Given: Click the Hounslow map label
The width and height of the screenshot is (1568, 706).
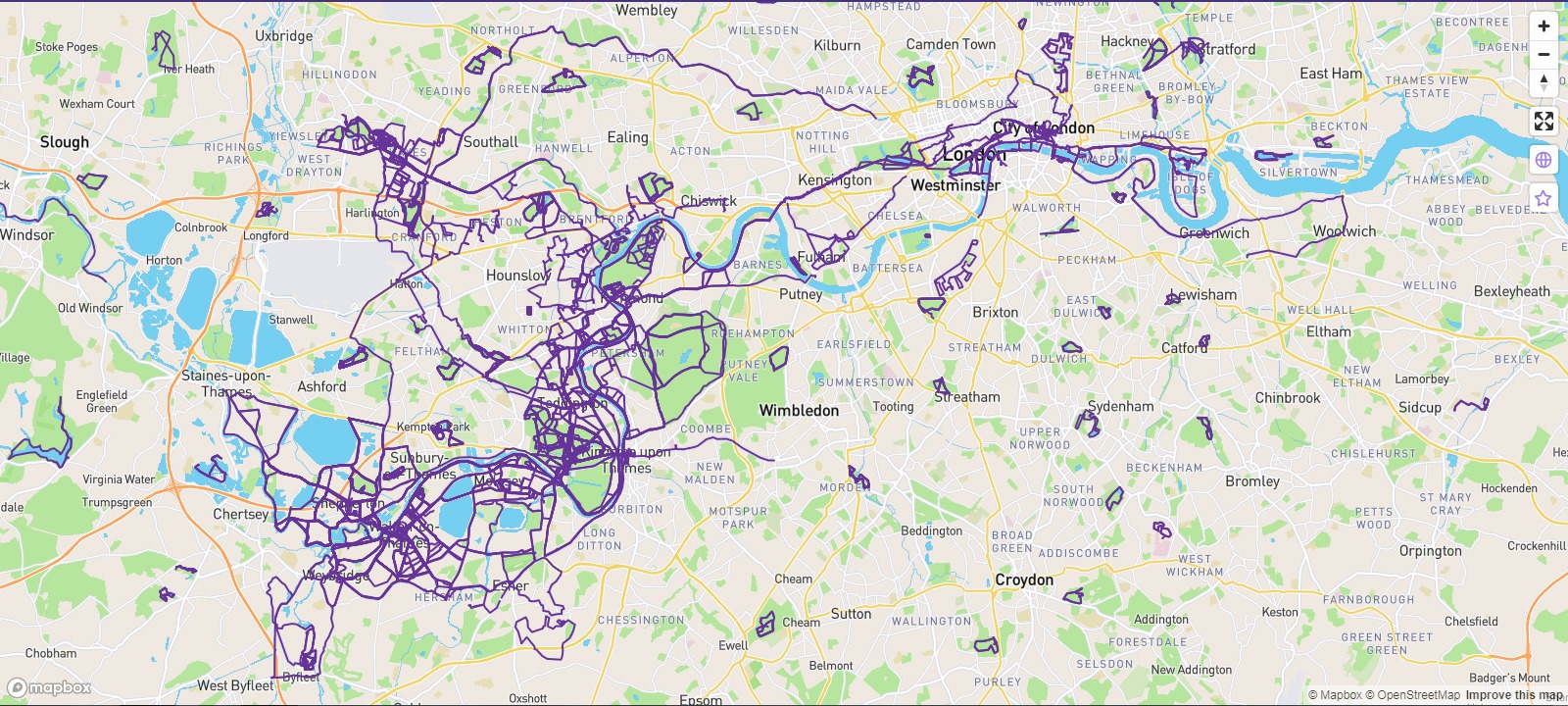Looking at the screenshot, I should (518, 276).
